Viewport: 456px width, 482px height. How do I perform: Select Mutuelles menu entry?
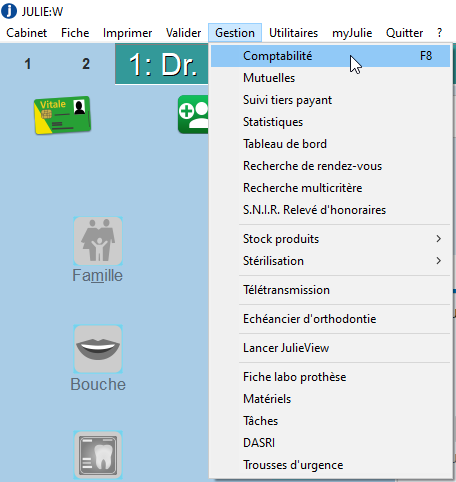click(x=330, y=78)
